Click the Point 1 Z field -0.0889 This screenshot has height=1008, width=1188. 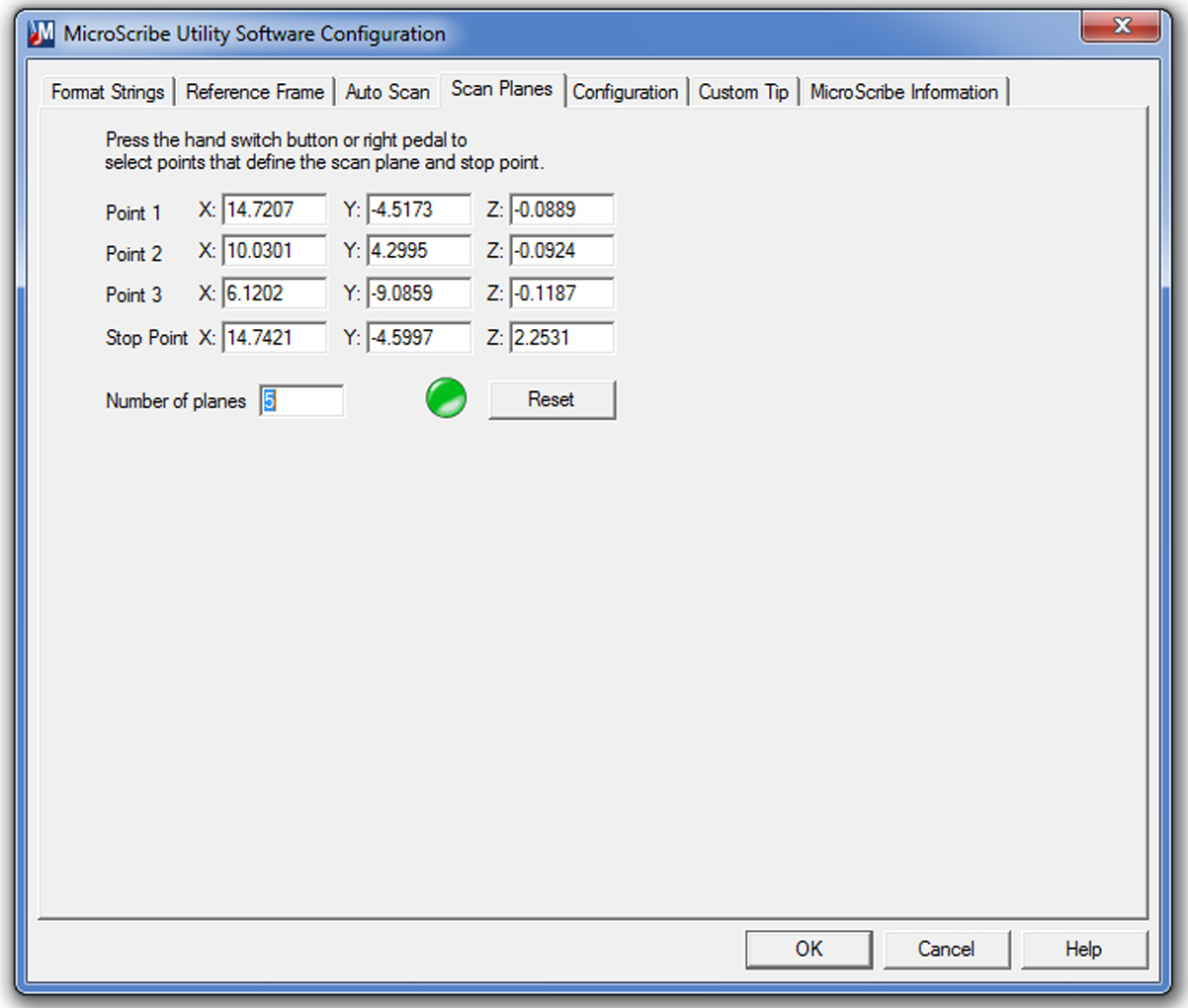561,210
